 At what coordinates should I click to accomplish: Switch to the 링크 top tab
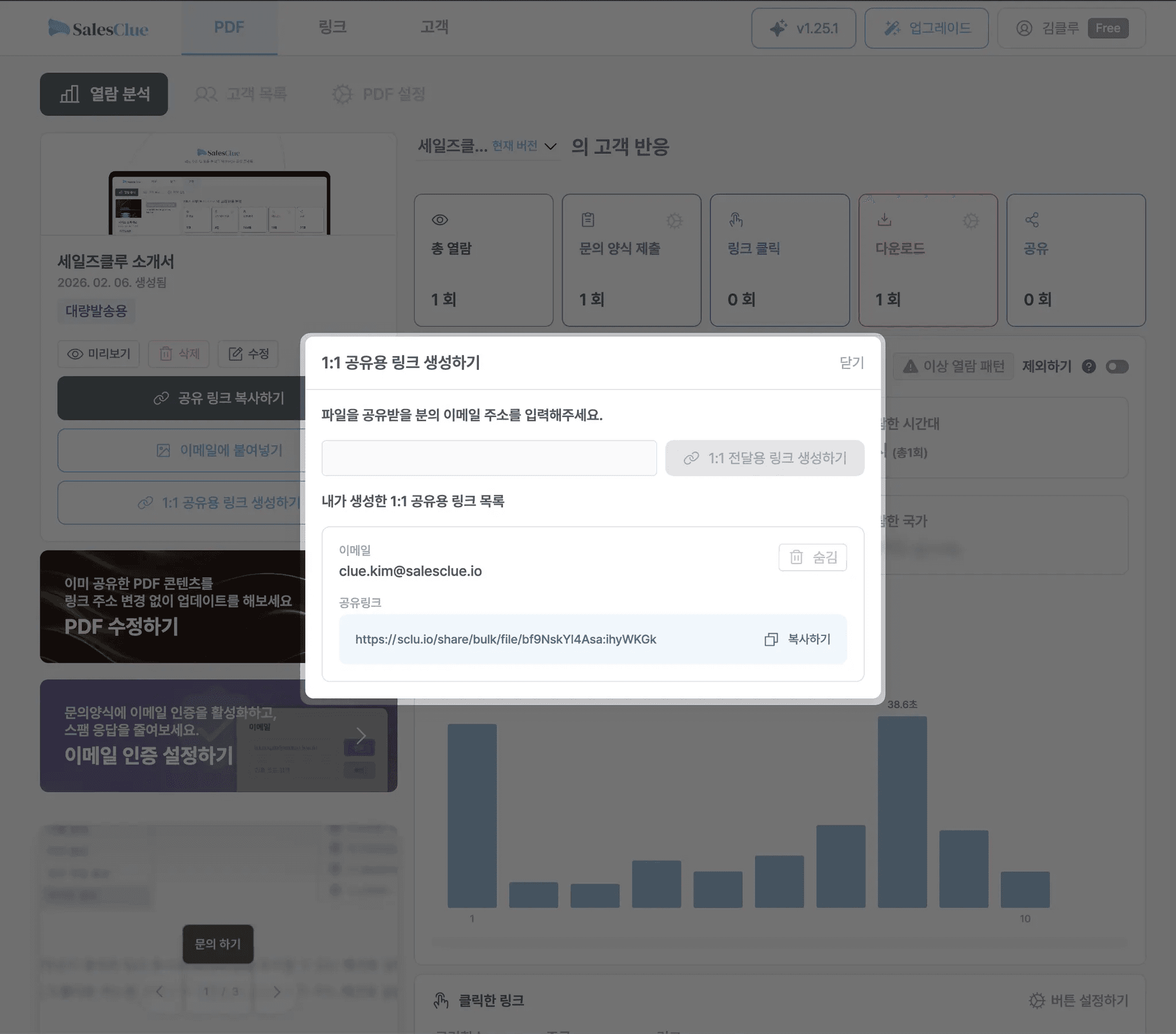tap(332, 27)
